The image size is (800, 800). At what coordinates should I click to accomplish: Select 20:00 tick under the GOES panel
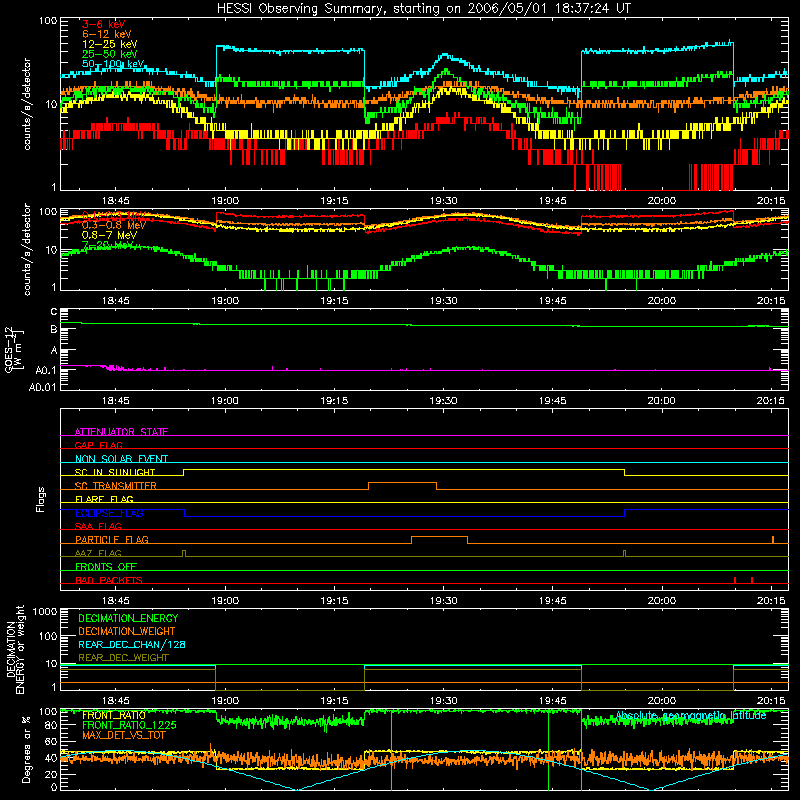coord(662,401)
